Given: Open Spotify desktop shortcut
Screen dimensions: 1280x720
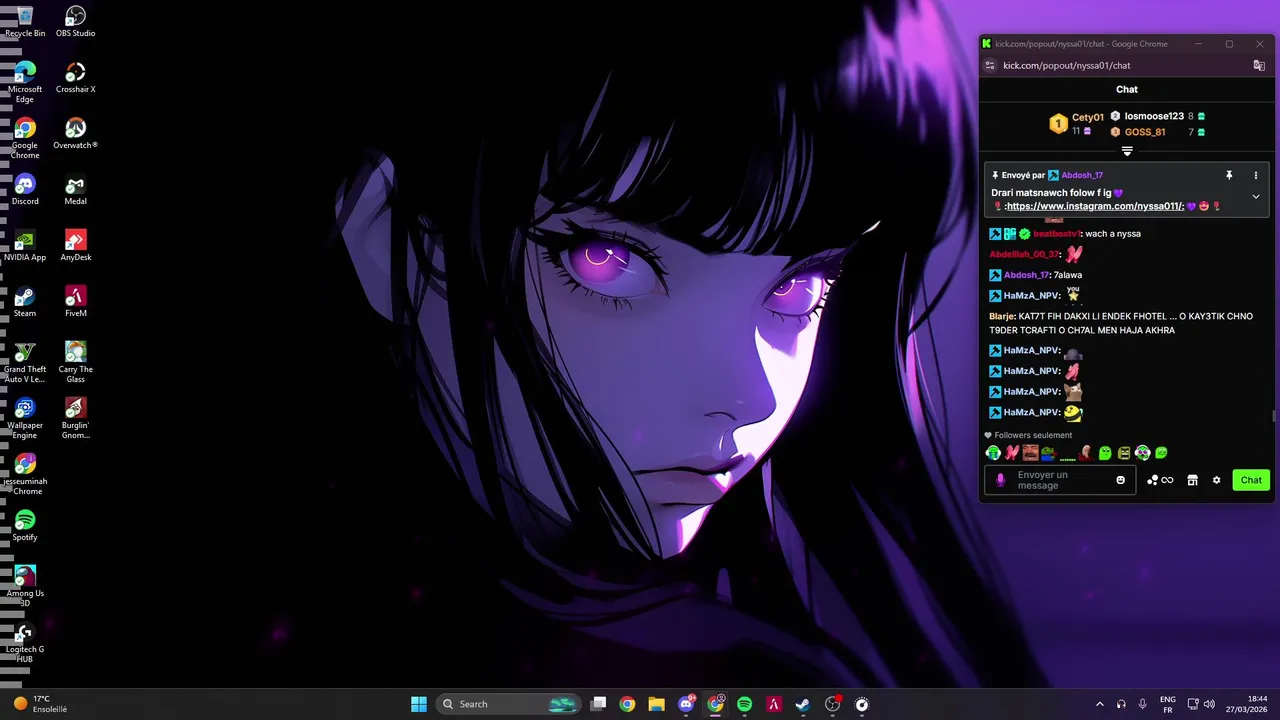Looking at the screenshot, I should click(x=25, y=526).
